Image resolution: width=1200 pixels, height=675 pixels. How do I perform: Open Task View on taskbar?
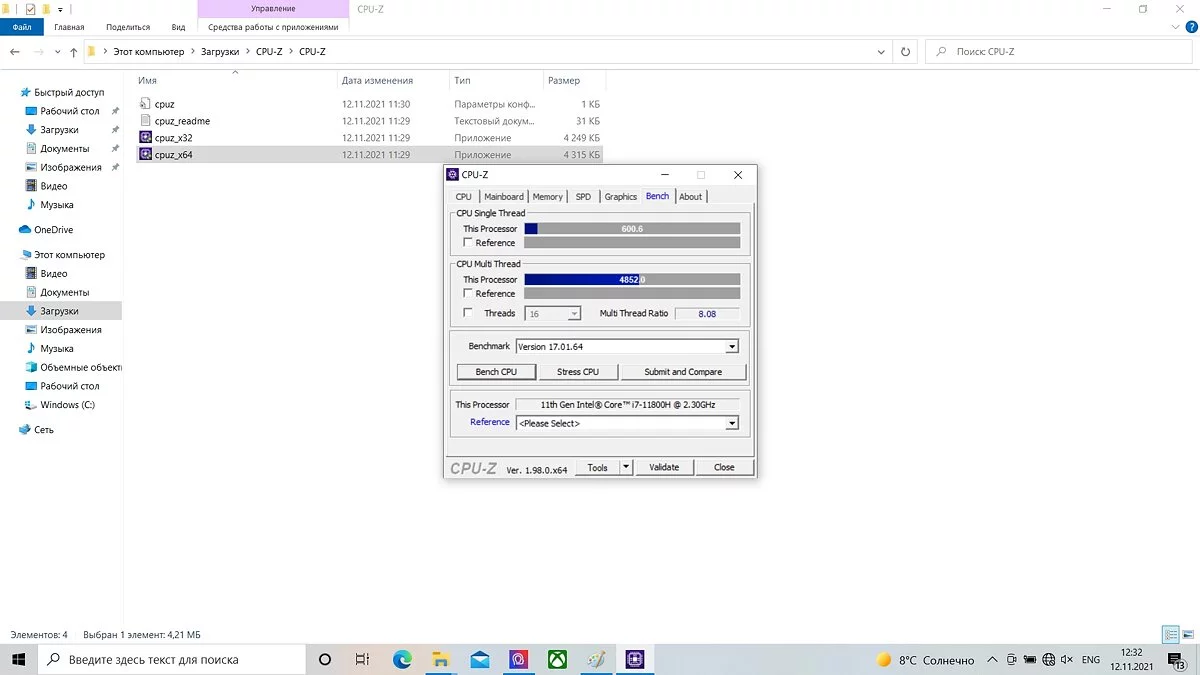pos(363,660)
